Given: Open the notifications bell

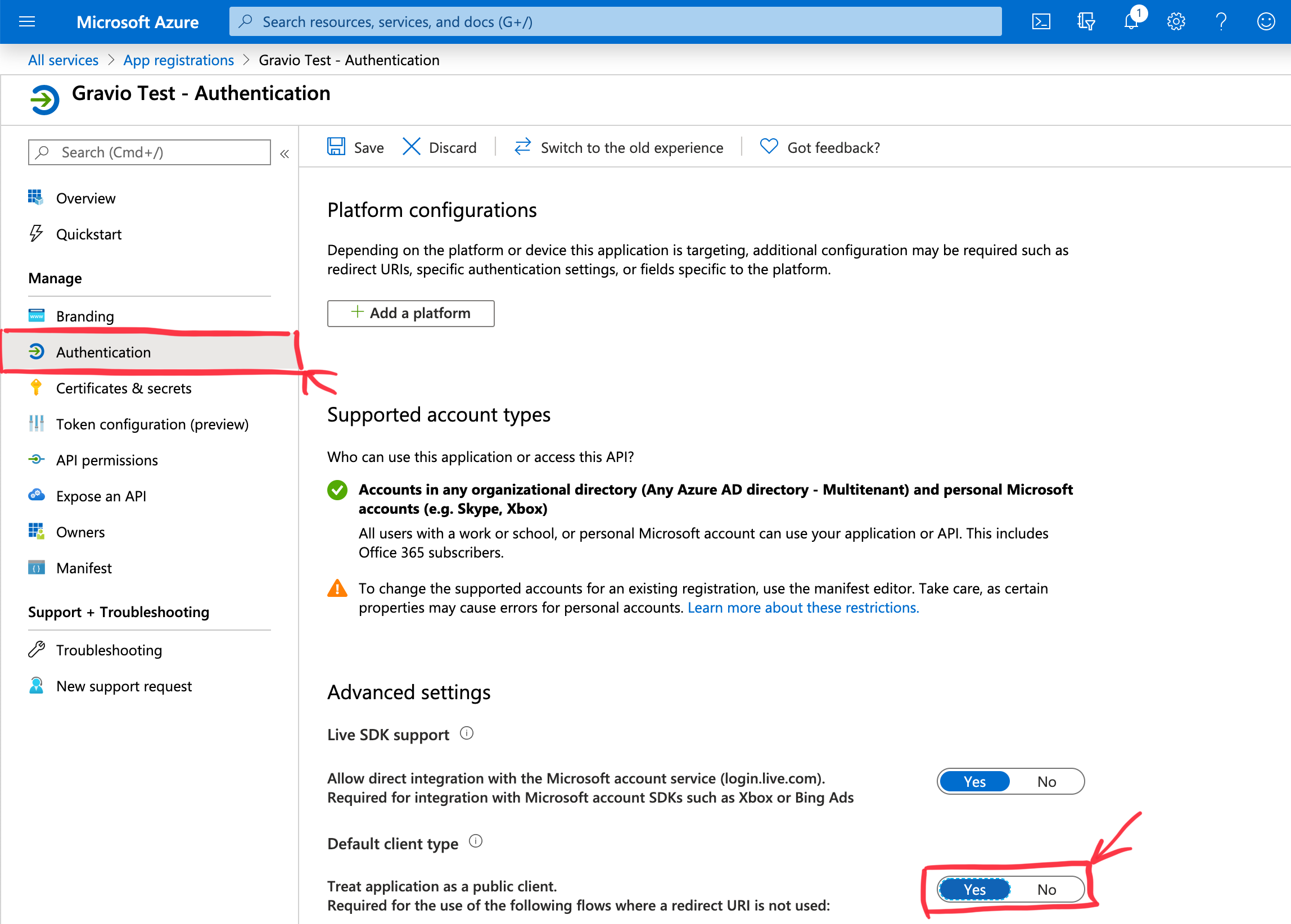Looking at the screenshot, I should 1132,21.
